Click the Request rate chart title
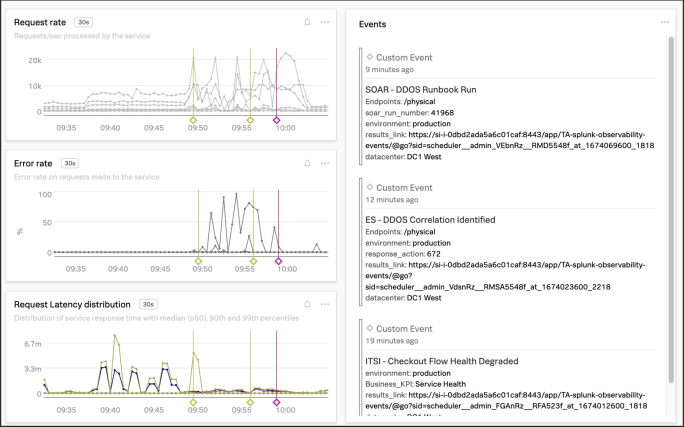 click(40, 22)
